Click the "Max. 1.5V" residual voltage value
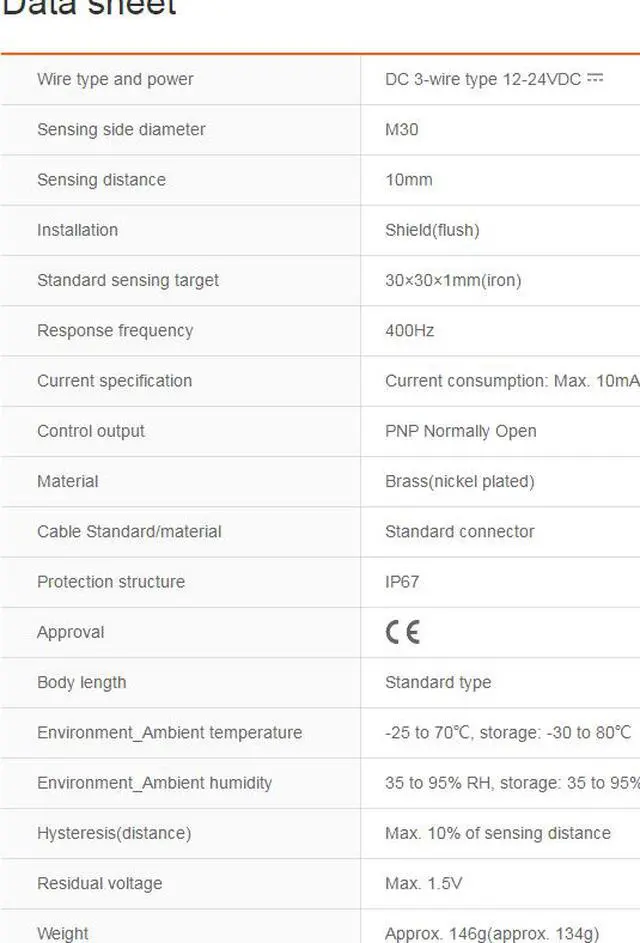 tap(423, 883)
